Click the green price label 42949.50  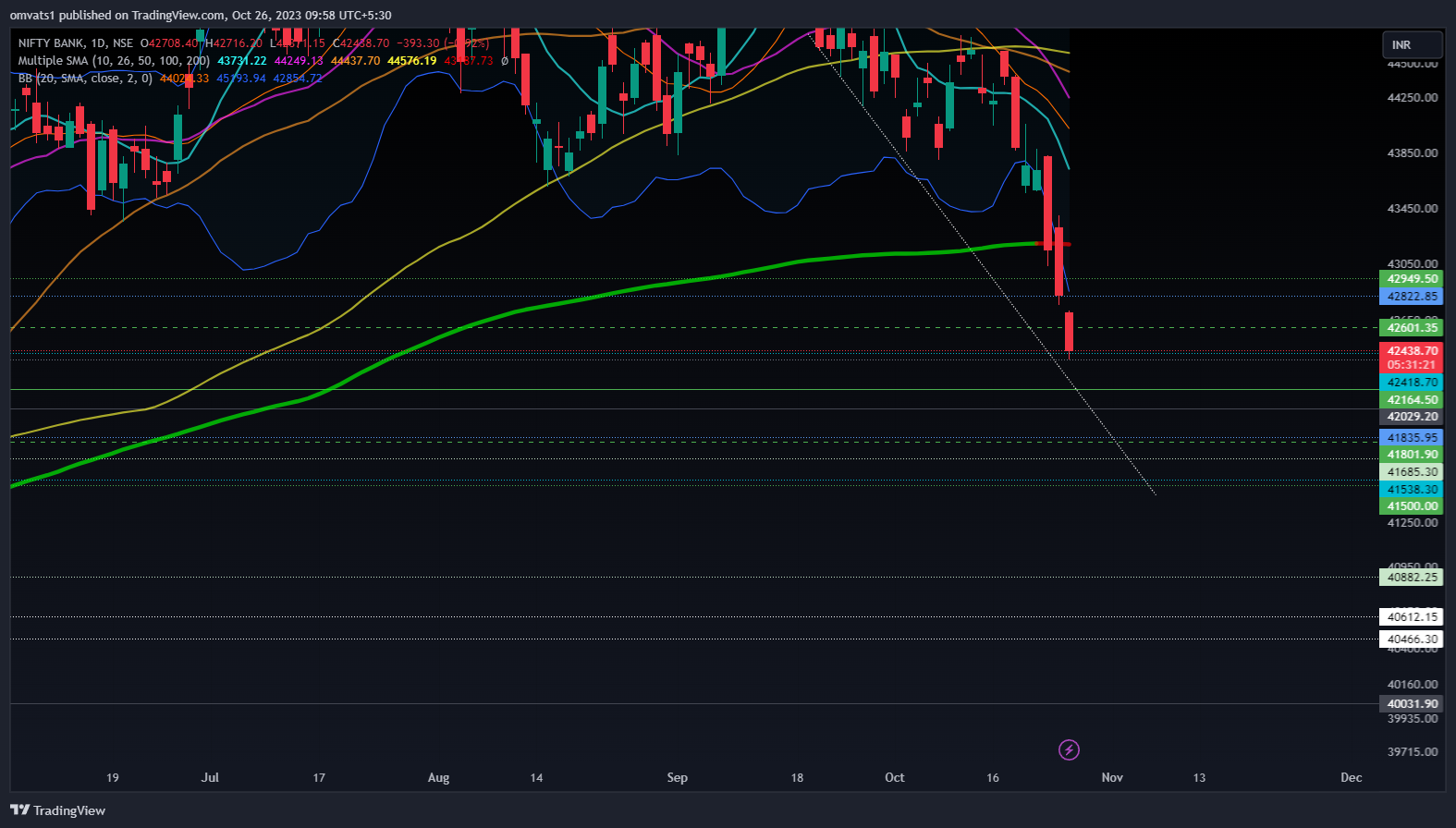pyautogui.click(x=1412, y=279)
